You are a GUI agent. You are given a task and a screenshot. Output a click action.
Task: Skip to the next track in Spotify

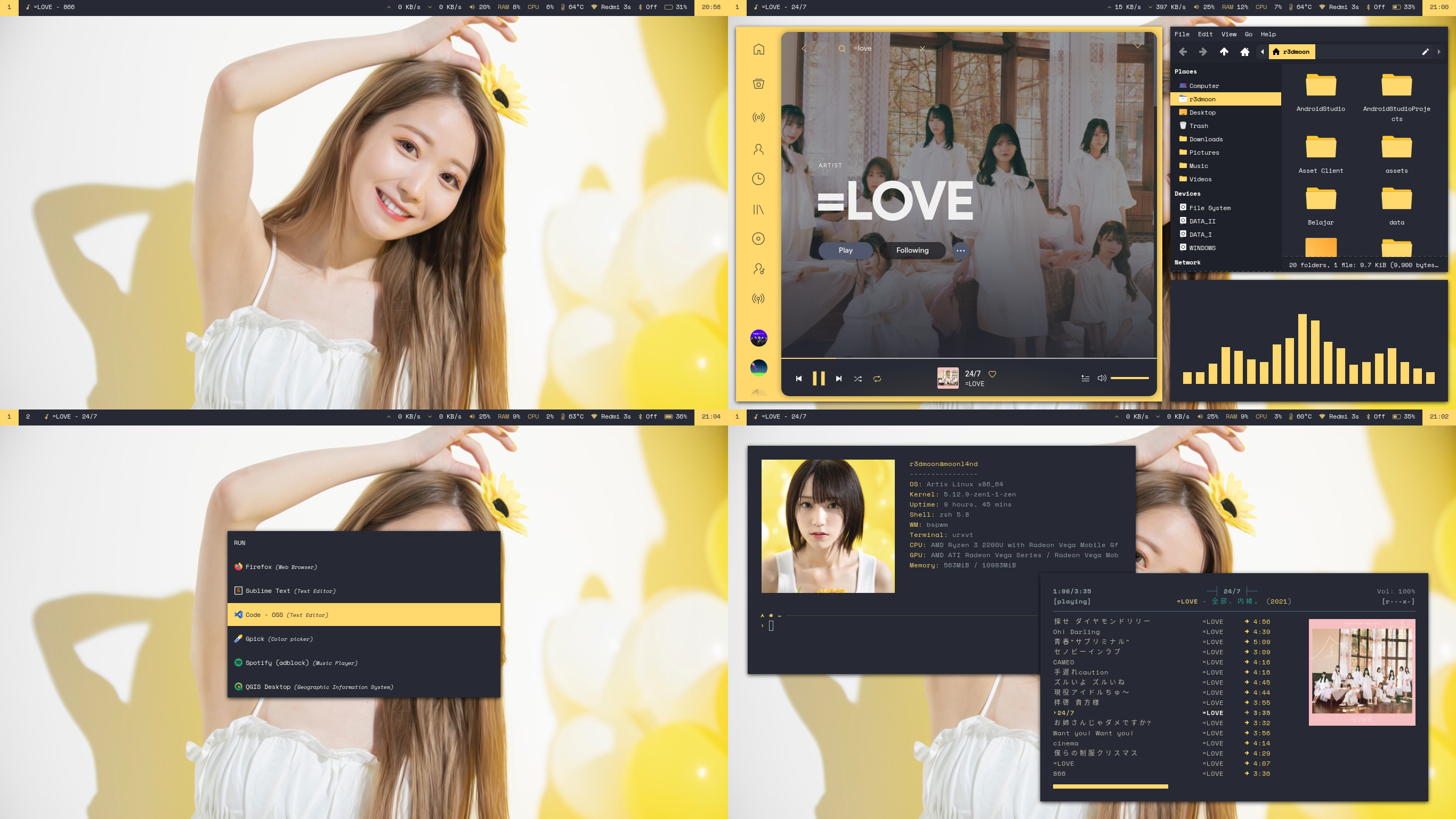click(x=839, y=379)
